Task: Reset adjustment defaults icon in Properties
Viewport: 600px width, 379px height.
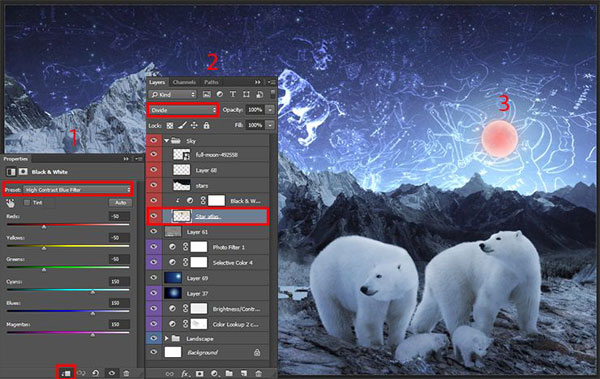Action: click(x=96, y=372)
